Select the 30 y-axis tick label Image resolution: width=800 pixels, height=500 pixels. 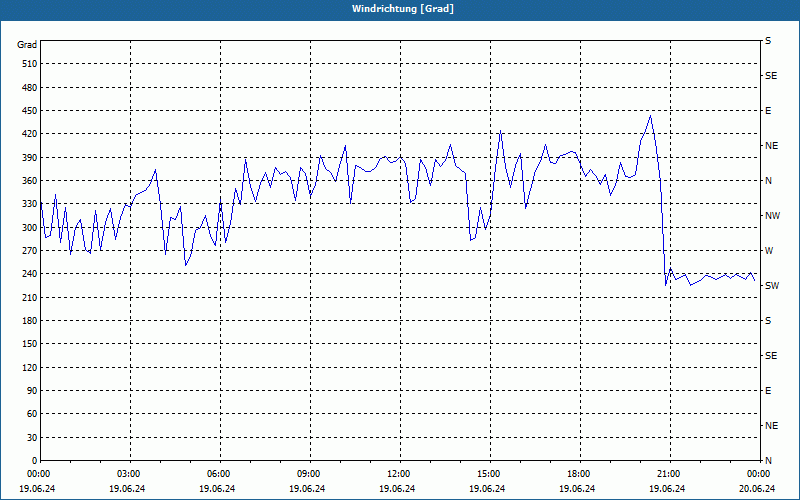[32, 438]
